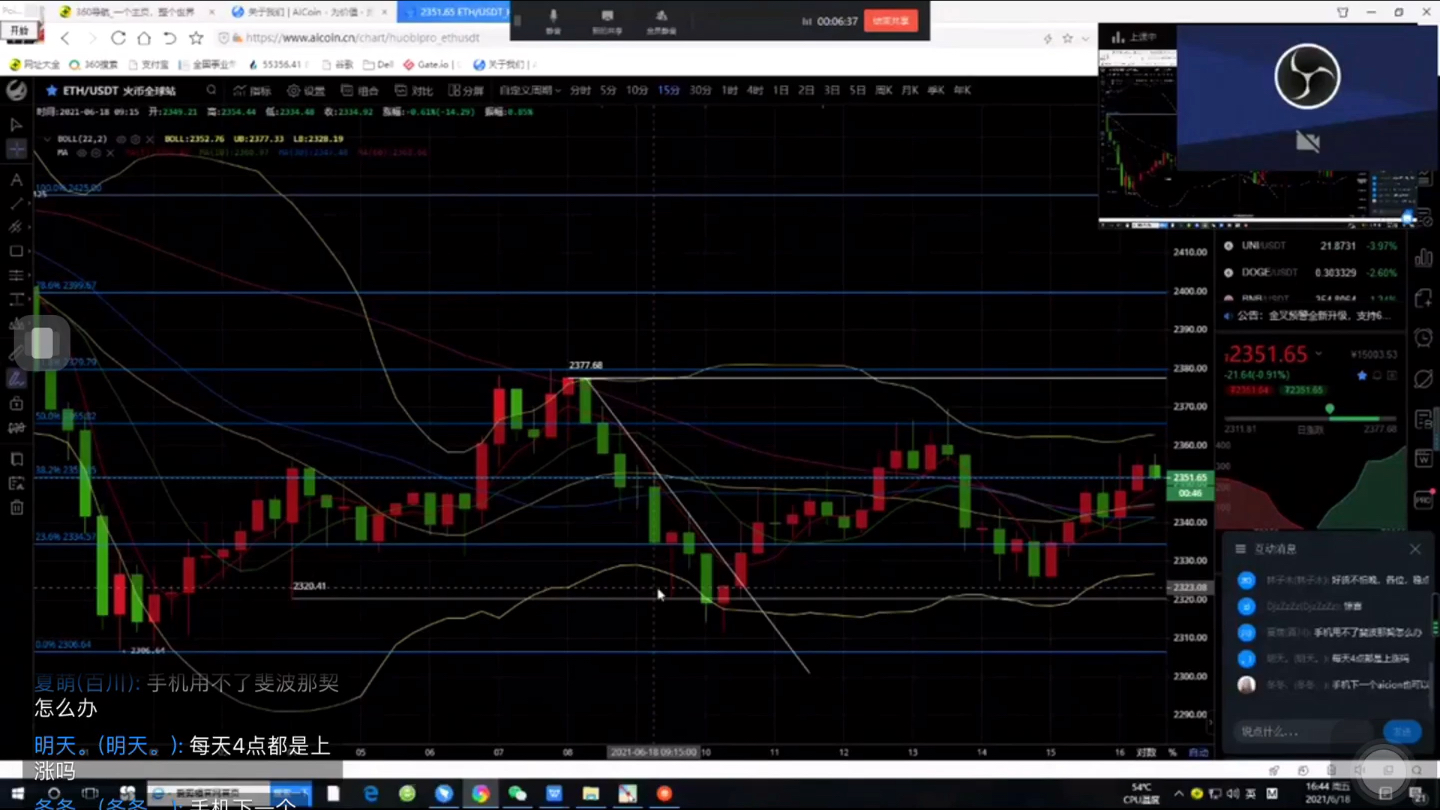The width and height of the screenshot is (1440, 810).
Task: Toggle BOLL indicator visibility eye
Action: (x=121, y=139)
